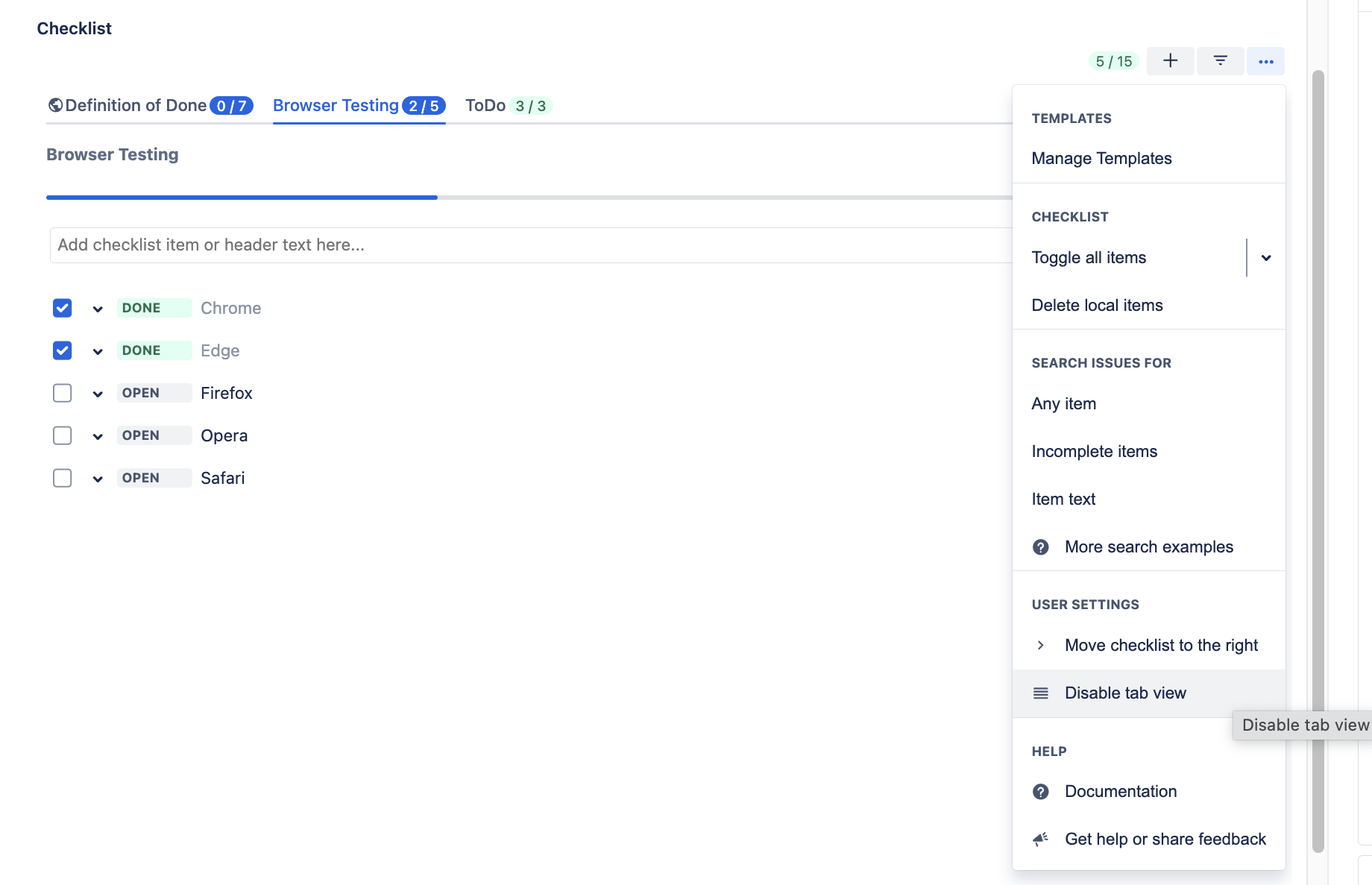Image resolution: width=1372 pixels, height=885 pixels.
Task: Click the vertical scrollbar thumb
Action: [1318, 461]
